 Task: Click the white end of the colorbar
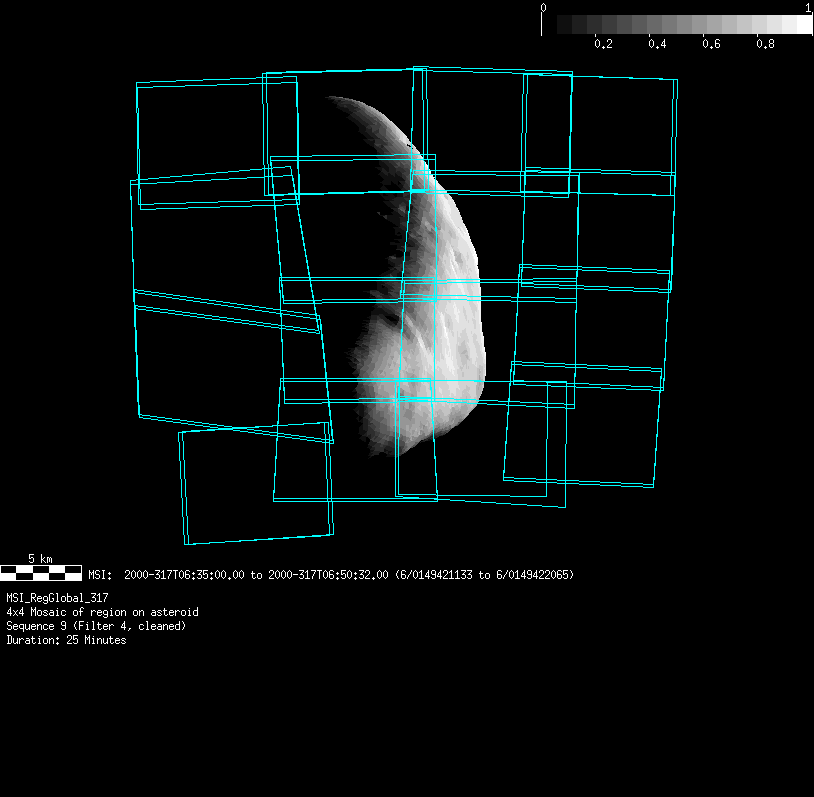[803, 25]
